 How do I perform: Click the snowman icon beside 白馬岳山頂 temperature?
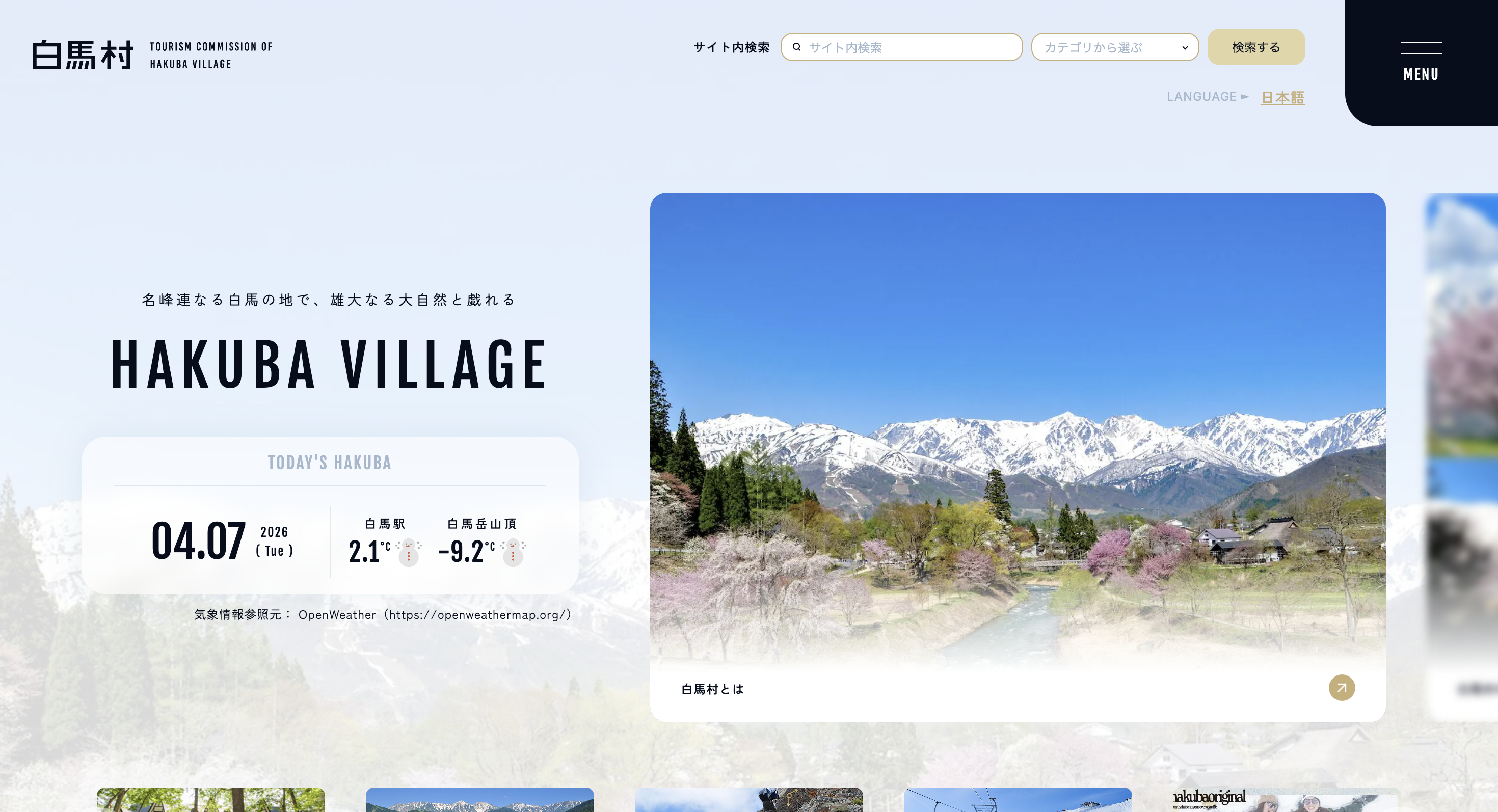tap(513, 552)
